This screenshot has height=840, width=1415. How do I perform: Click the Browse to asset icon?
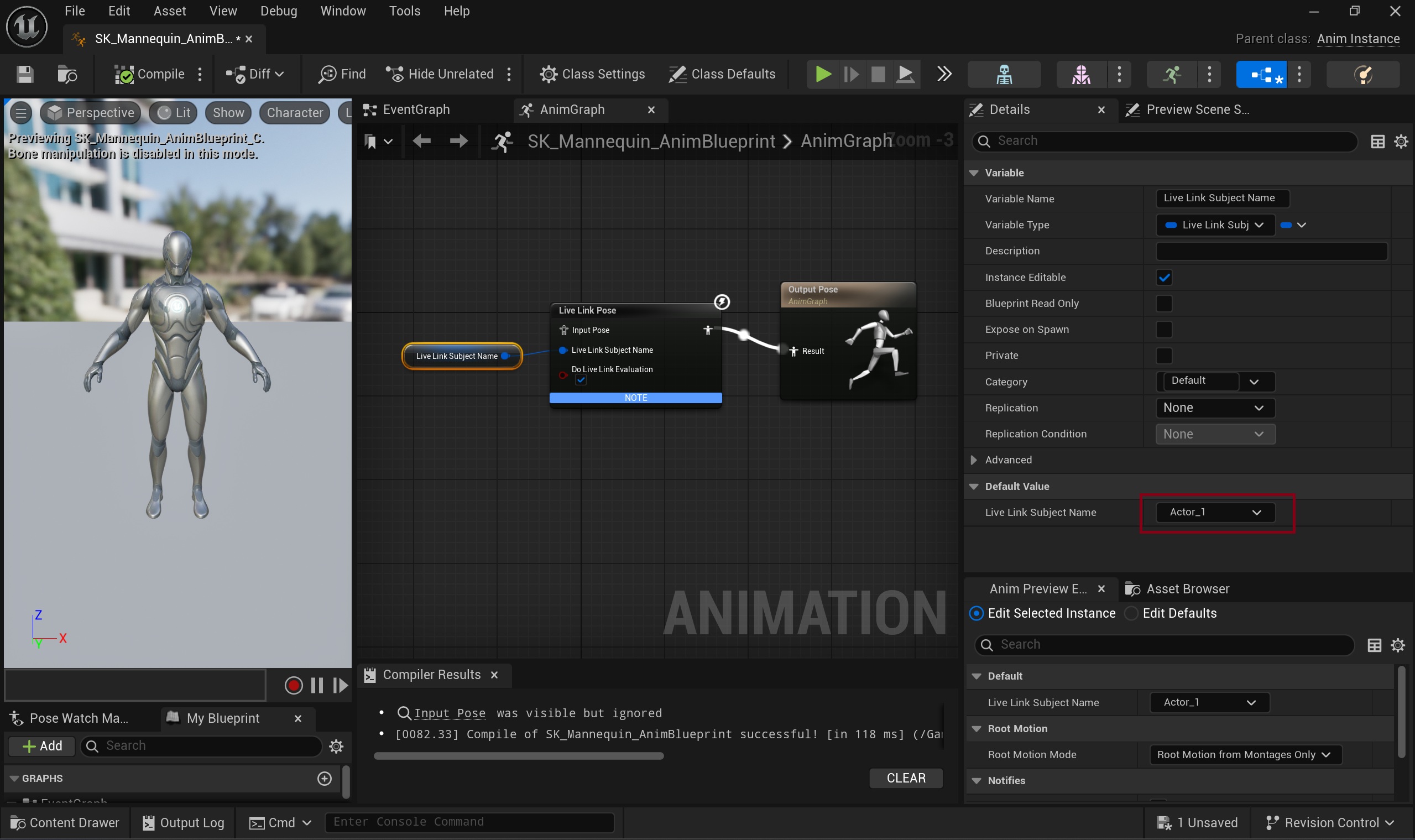point(67,74)
